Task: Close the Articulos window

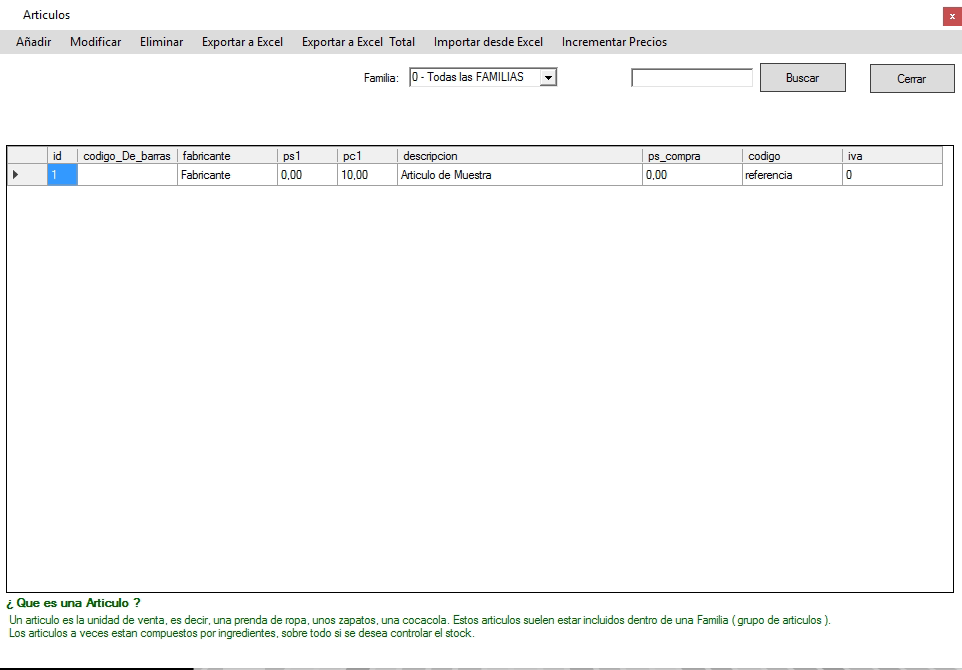Action: coord(952,17)
